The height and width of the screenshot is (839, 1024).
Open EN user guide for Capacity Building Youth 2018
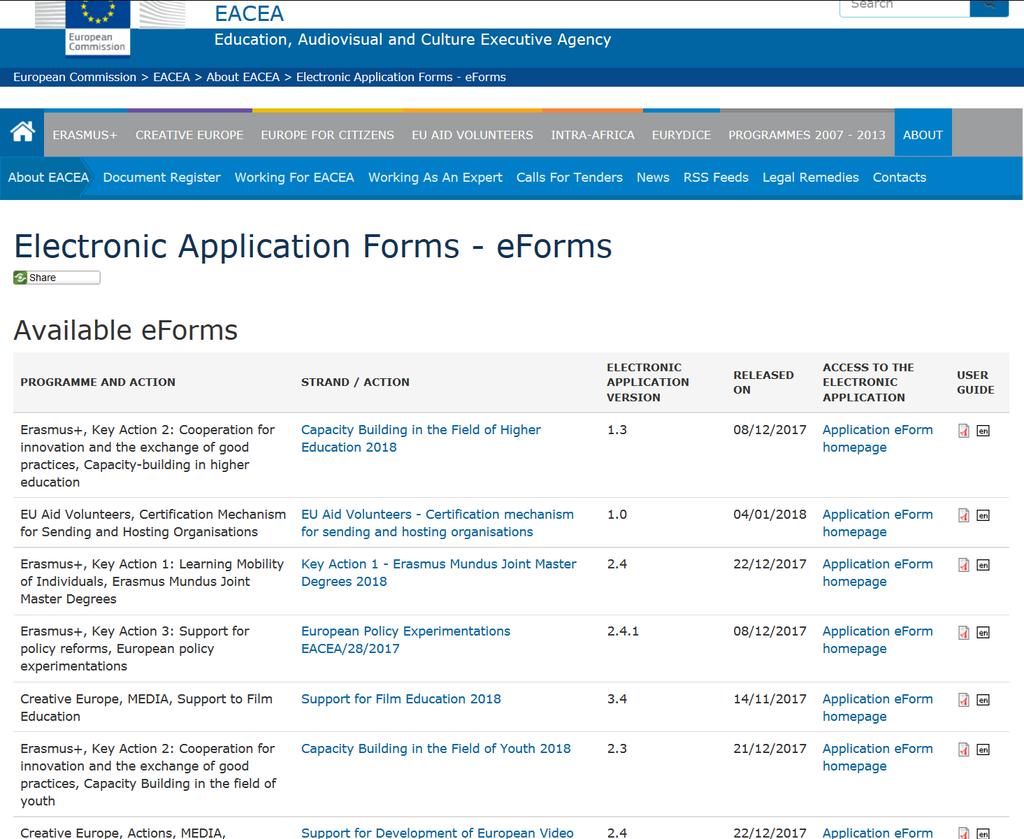983,750
